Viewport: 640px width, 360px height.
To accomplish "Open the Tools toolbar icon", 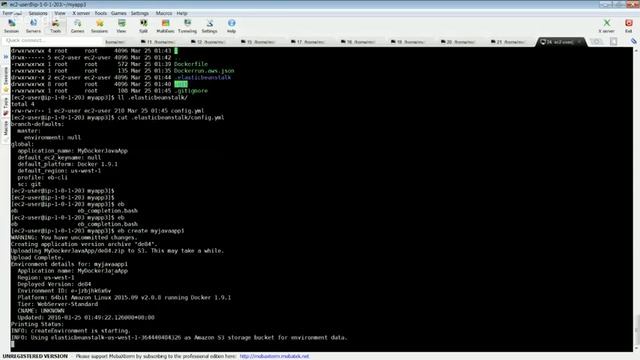I will (56, 26).
